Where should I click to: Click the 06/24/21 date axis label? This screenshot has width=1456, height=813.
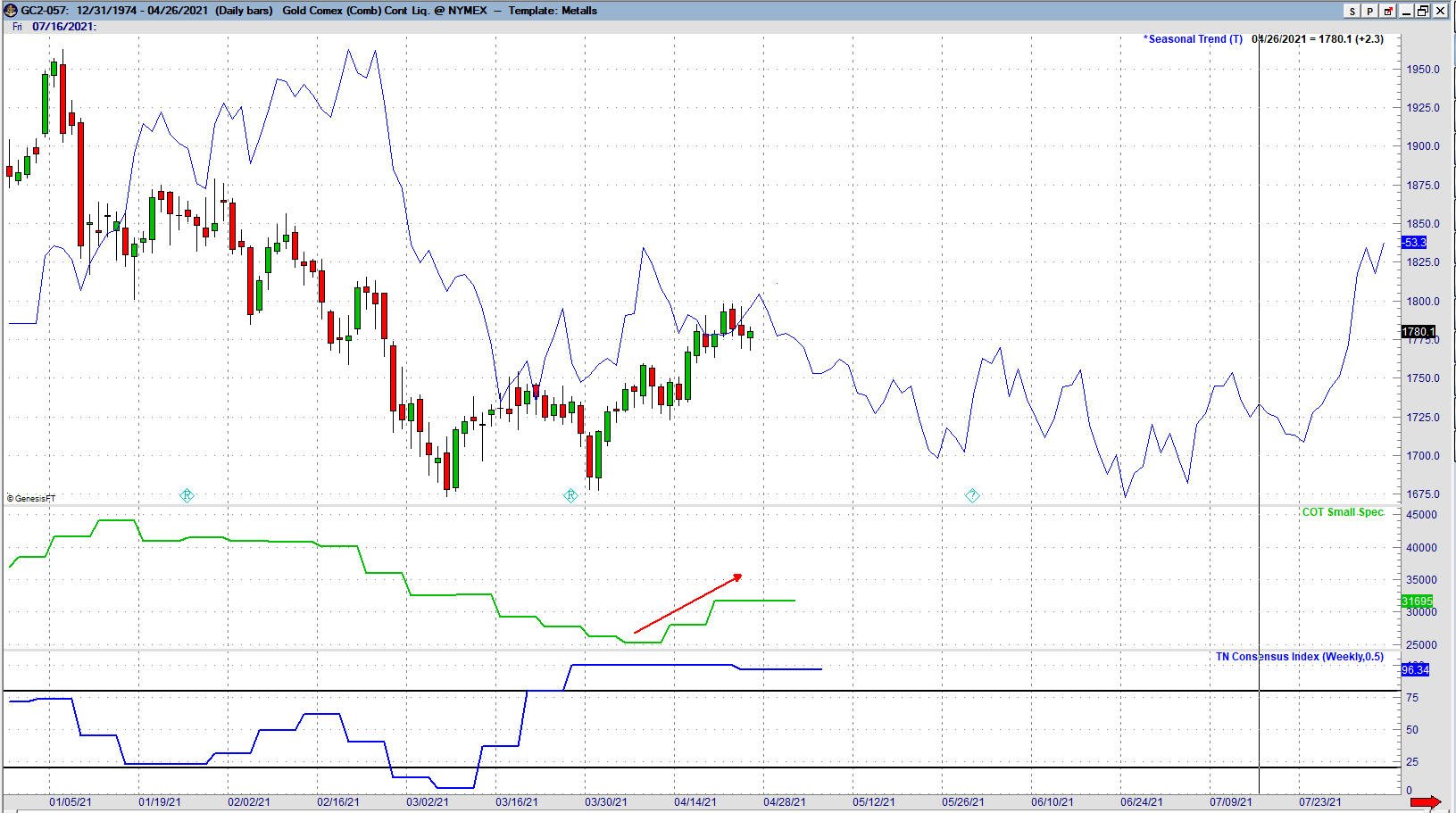coord(1142,802)
